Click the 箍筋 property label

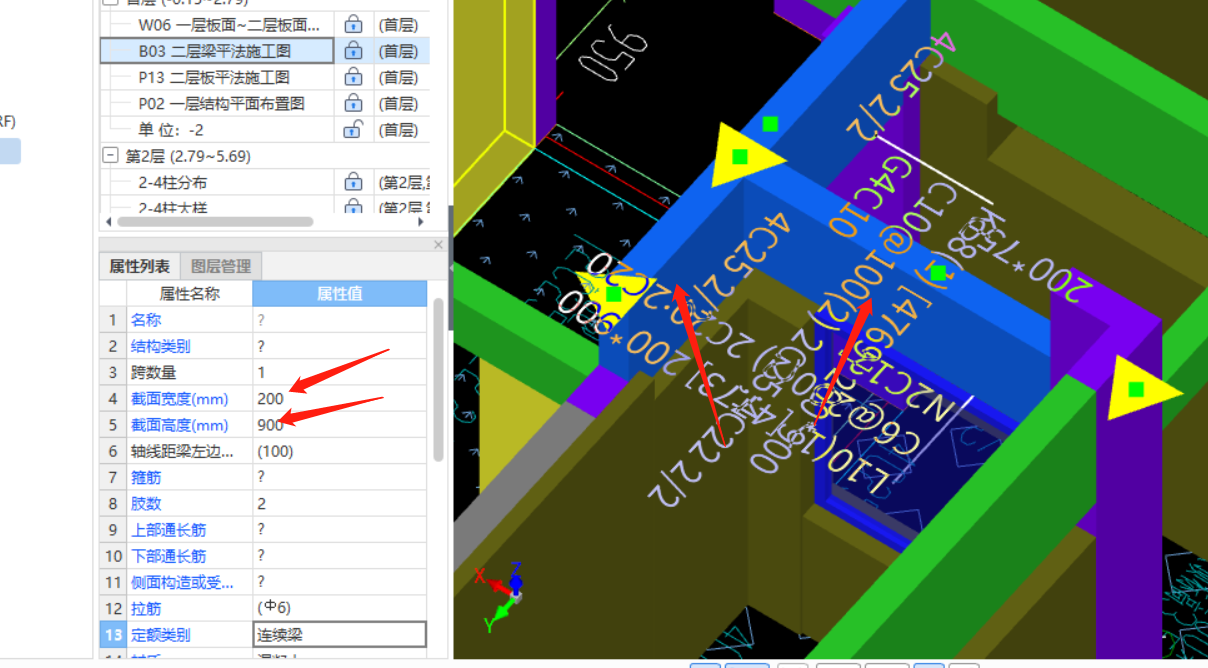pyautogui.click(x=146, y=477)
